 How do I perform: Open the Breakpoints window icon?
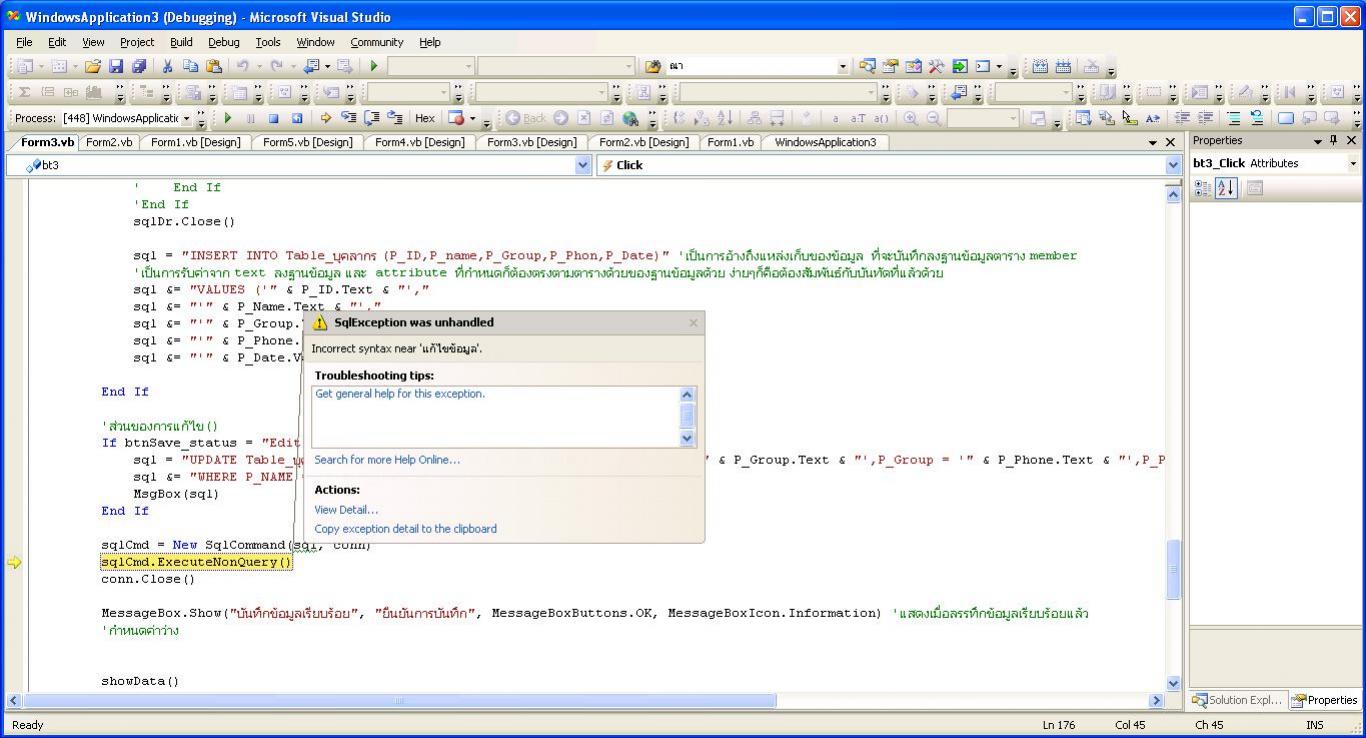(456, 118)
